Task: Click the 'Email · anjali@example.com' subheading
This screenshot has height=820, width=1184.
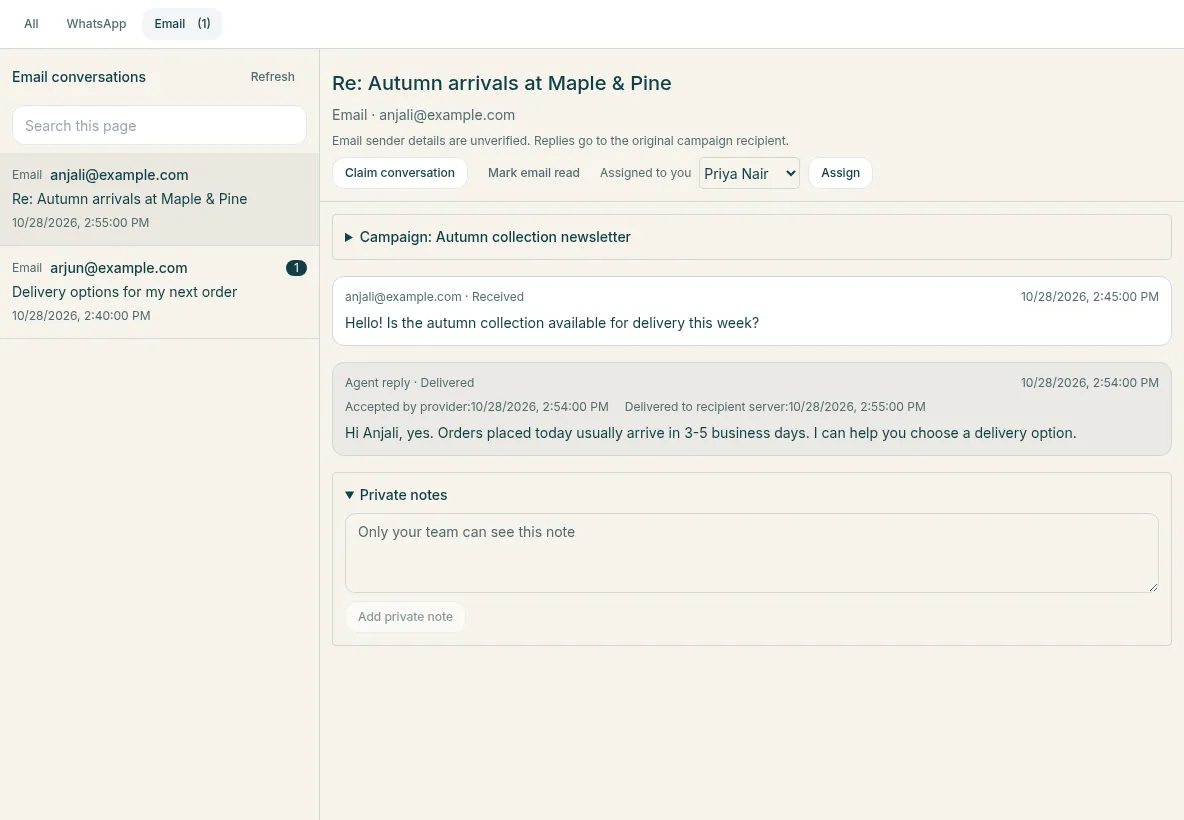Action: pos(424,115)
